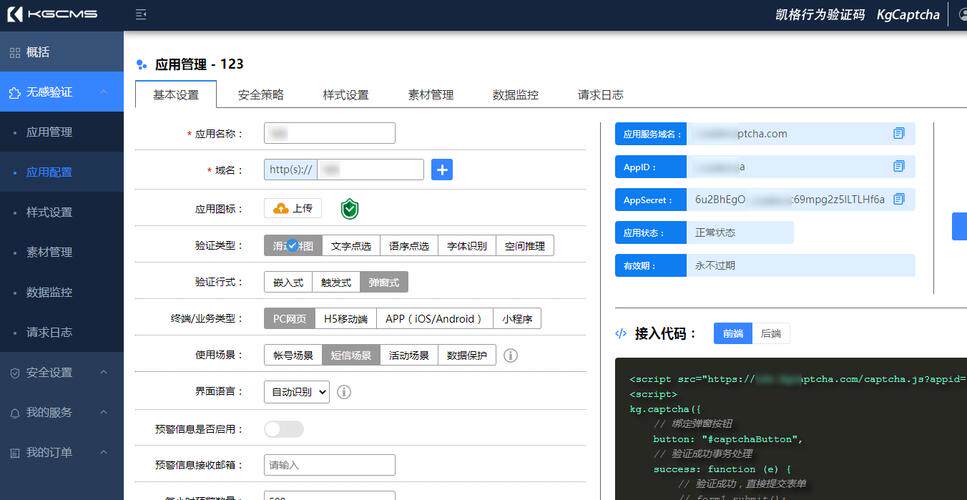Select 滑动拼图 verification type
This screenshot has height=500, width=967.
click(293, 245)
